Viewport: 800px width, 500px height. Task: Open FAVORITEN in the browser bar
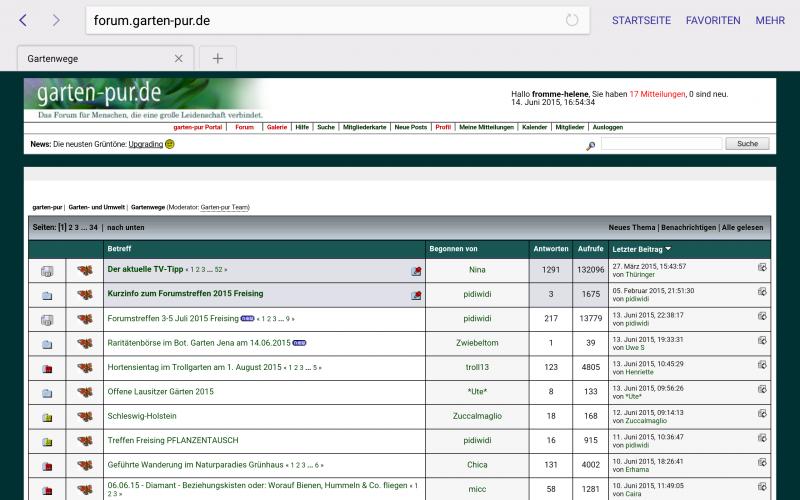click(x=713, y=20)
